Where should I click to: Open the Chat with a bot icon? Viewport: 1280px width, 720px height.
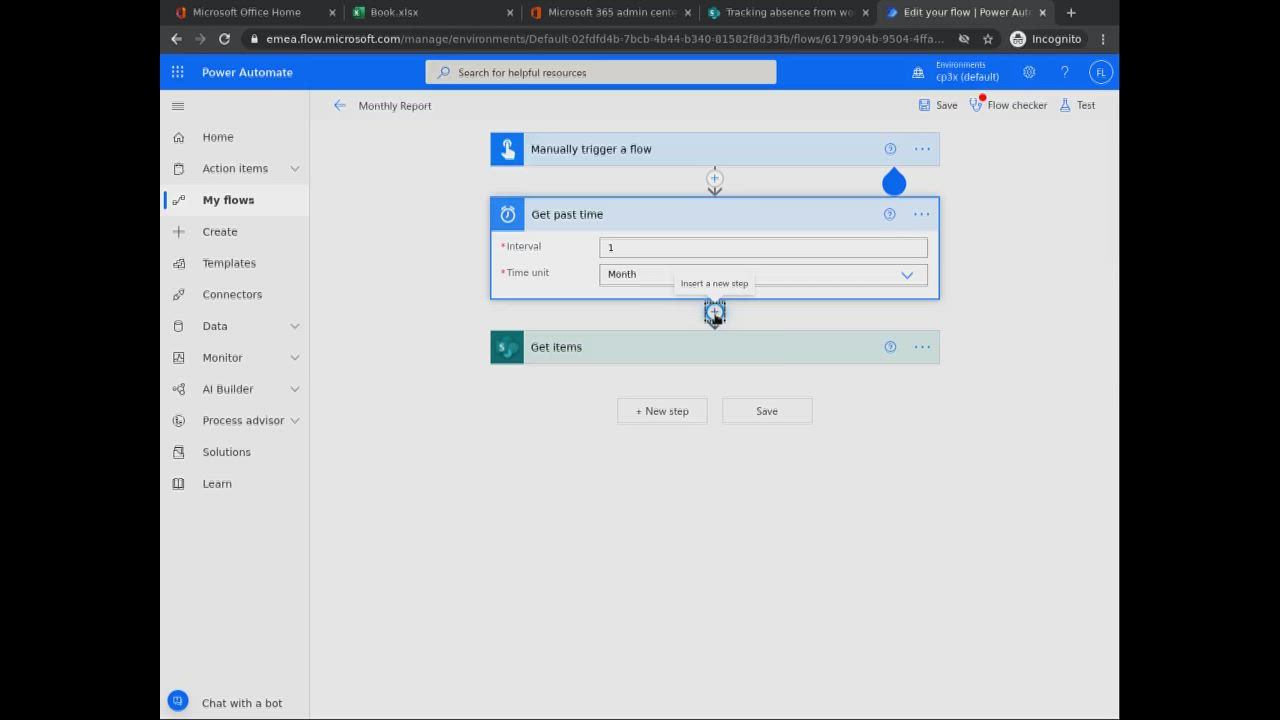point(178,702)
